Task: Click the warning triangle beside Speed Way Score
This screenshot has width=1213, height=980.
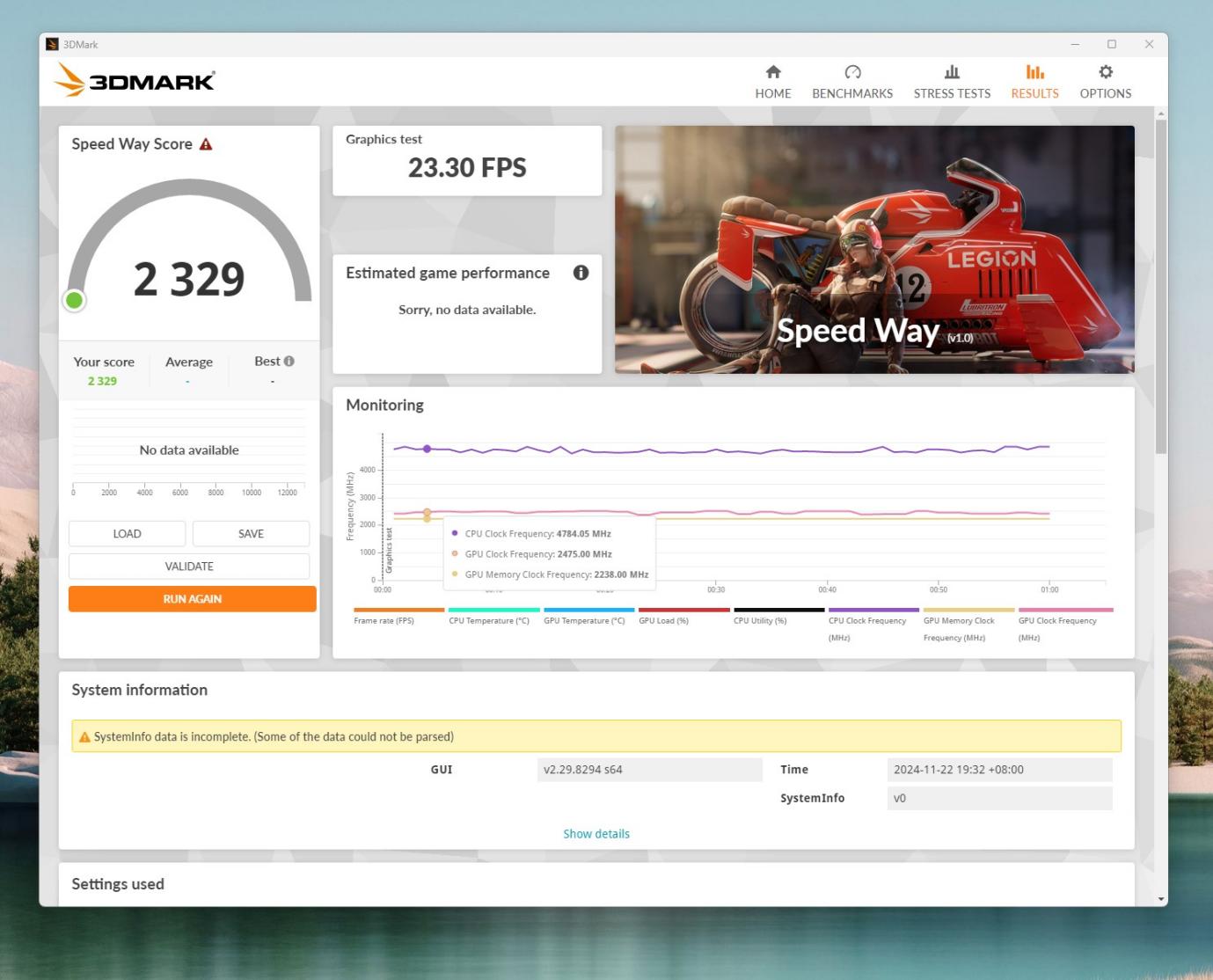Action: coord(206,144)
